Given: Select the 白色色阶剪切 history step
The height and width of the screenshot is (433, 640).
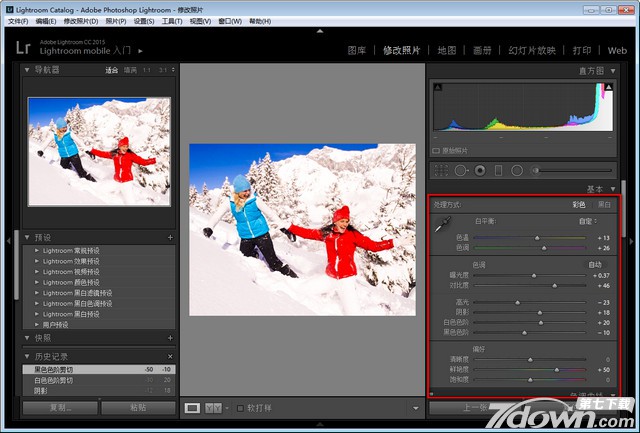Looking at the screenshot, I should 99,380.
